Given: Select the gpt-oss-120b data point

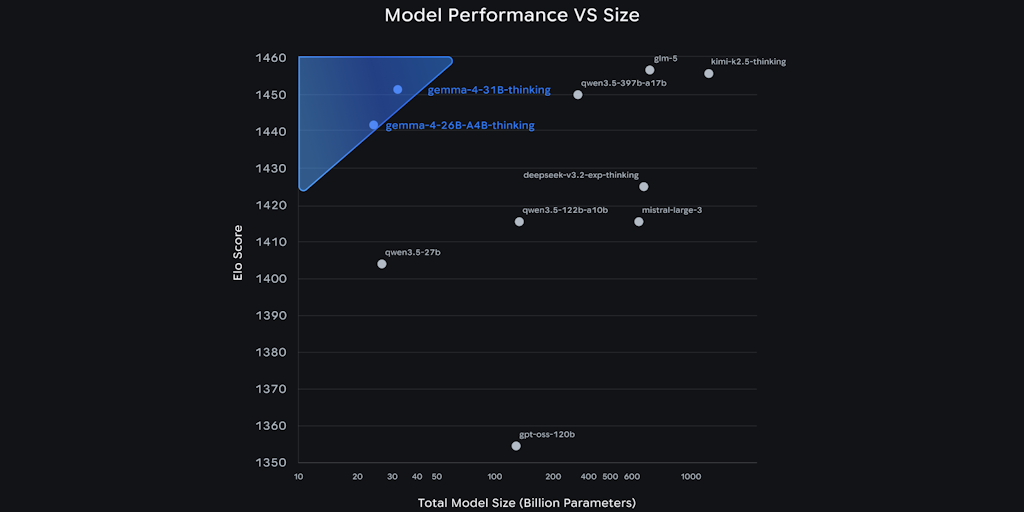Looking at the screenshot, I should point(516,446).
